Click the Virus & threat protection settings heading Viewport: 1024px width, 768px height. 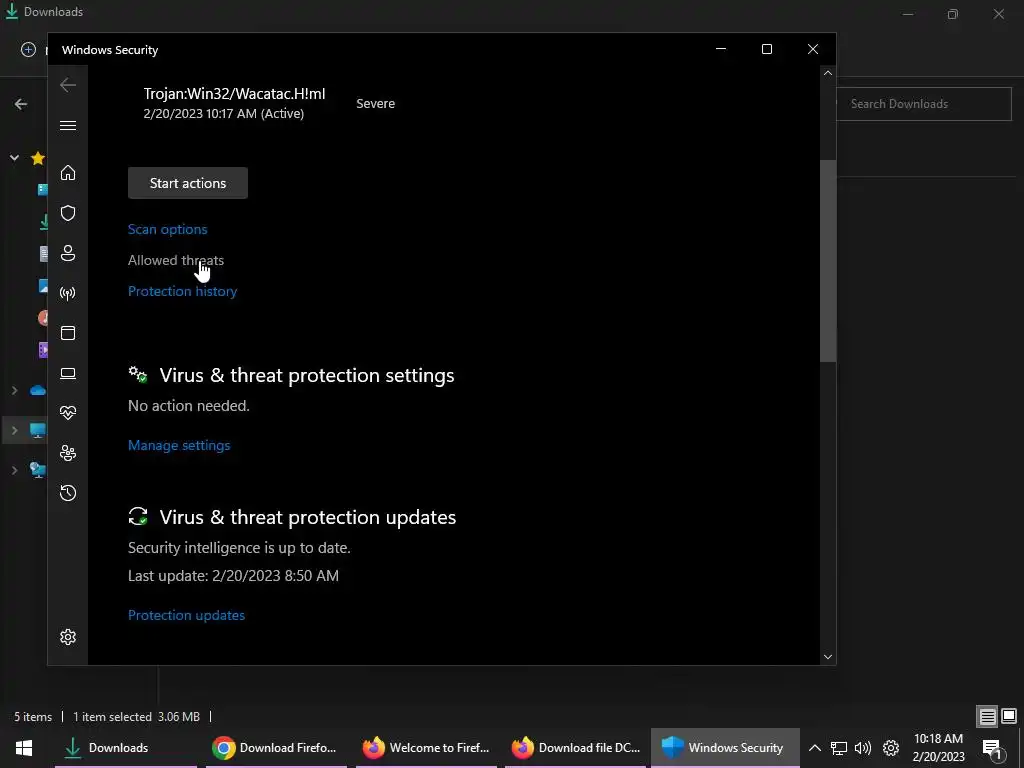coord(307,376)
